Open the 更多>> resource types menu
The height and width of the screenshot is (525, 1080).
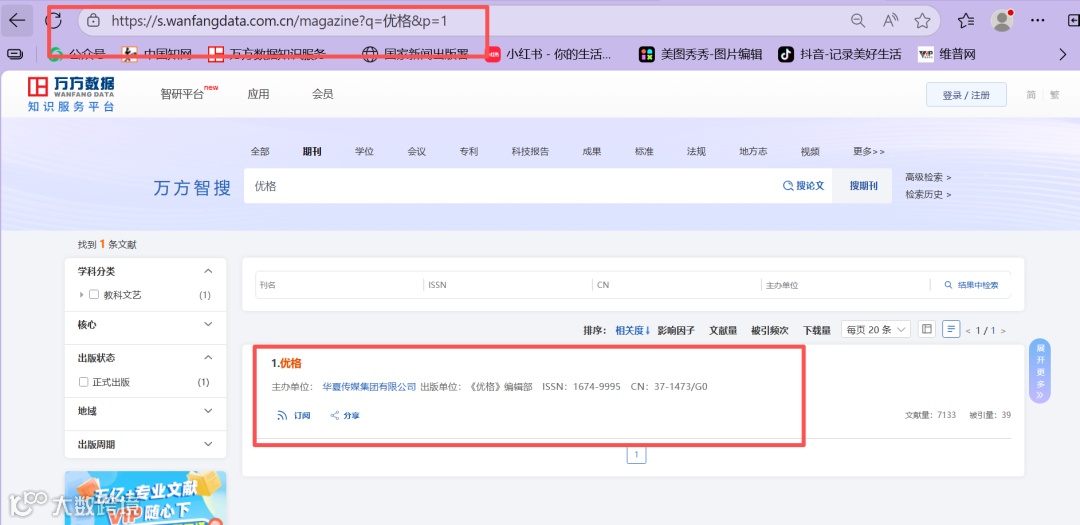pos(869,152)
